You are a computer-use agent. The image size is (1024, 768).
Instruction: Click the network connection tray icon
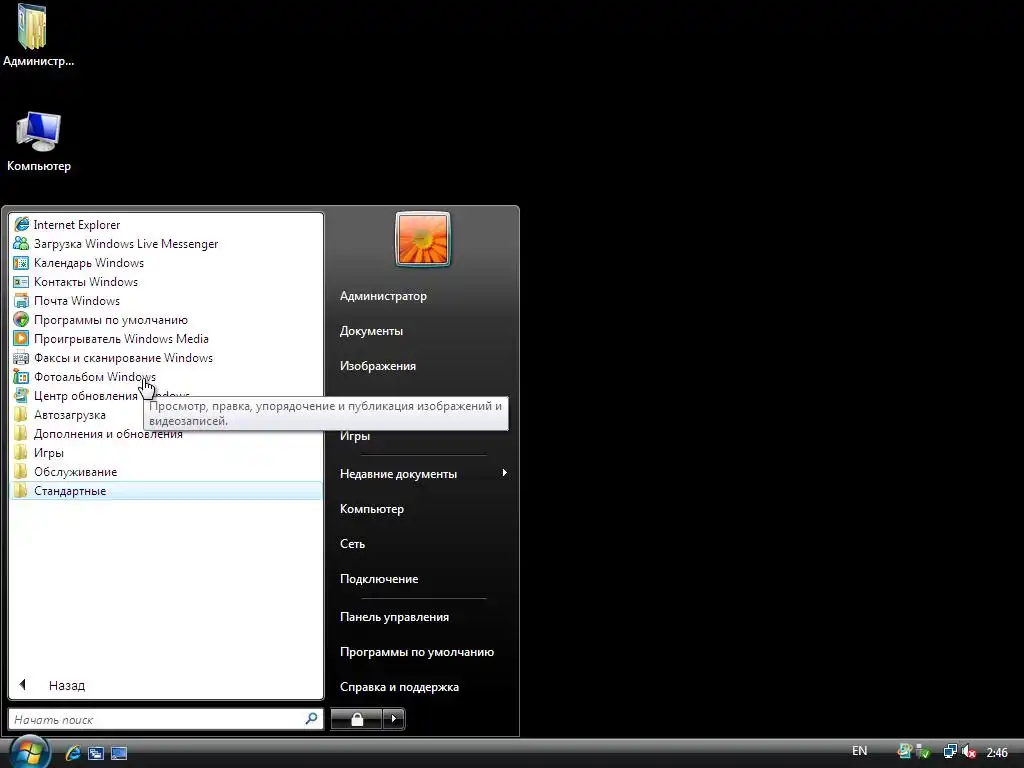pyautogui.click(x=950, y=752)
